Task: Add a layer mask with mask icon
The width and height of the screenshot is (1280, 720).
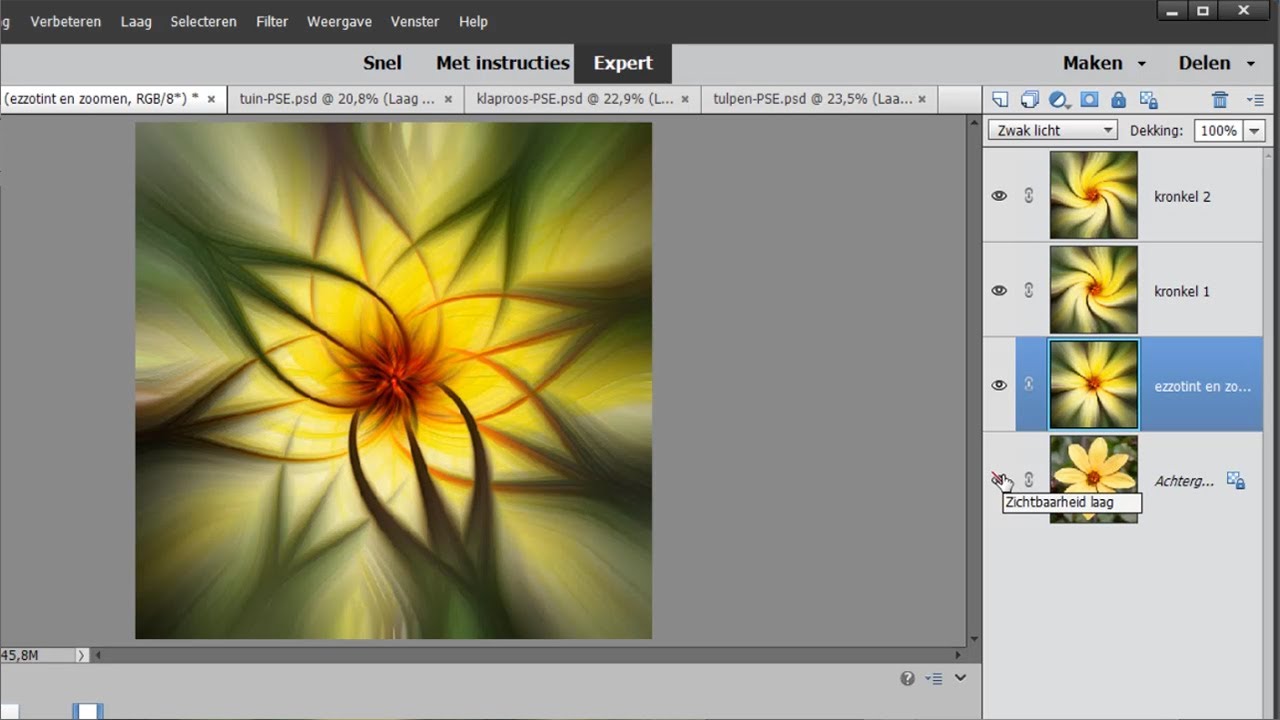Action: (1089, 99)
